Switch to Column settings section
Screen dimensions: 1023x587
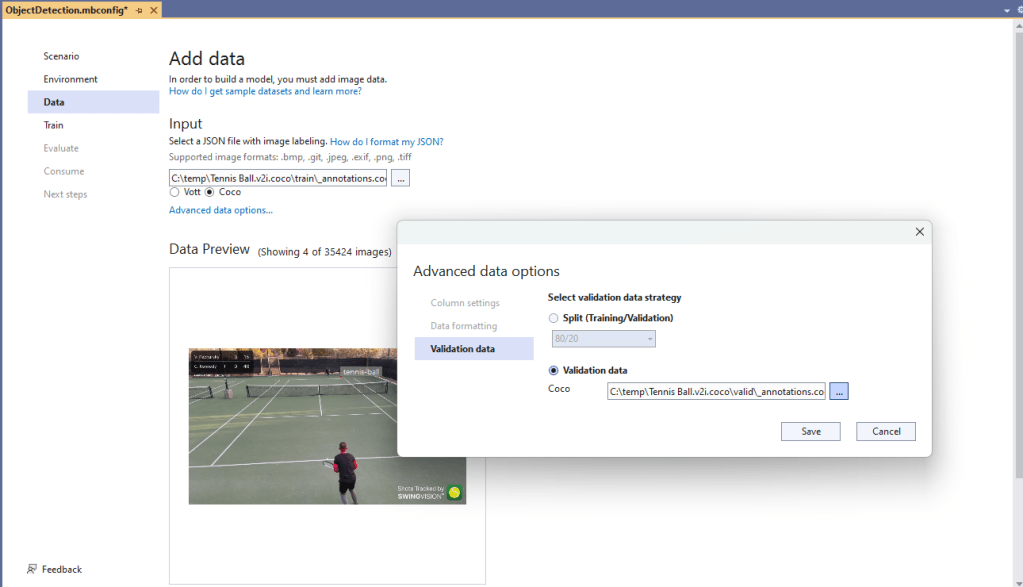point(465,303)
